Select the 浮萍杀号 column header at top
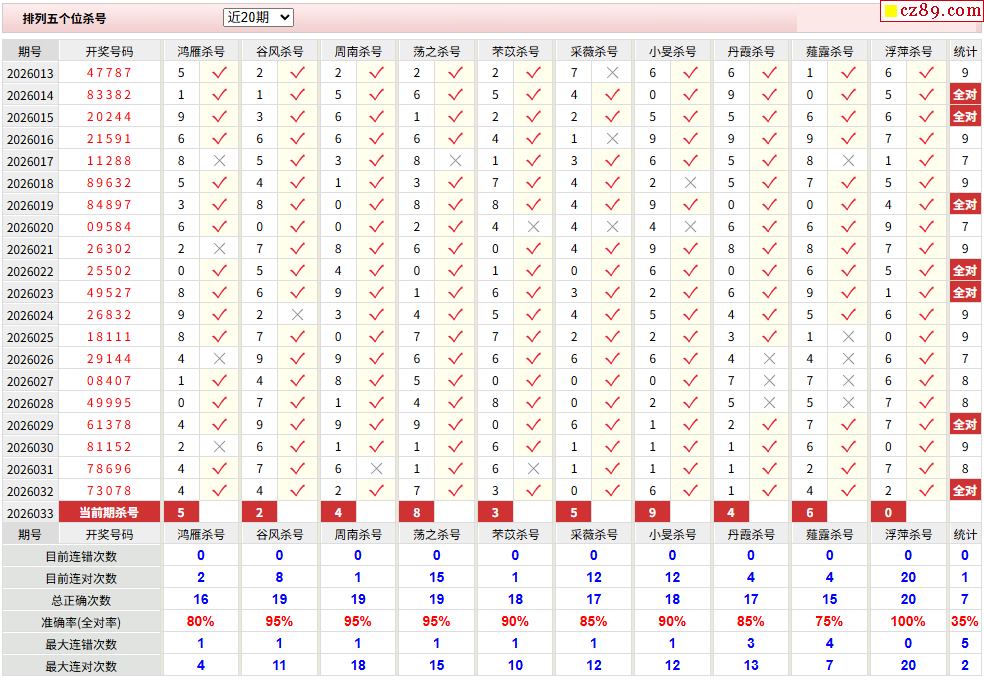 pyautogui.click(x=907, y=51)
